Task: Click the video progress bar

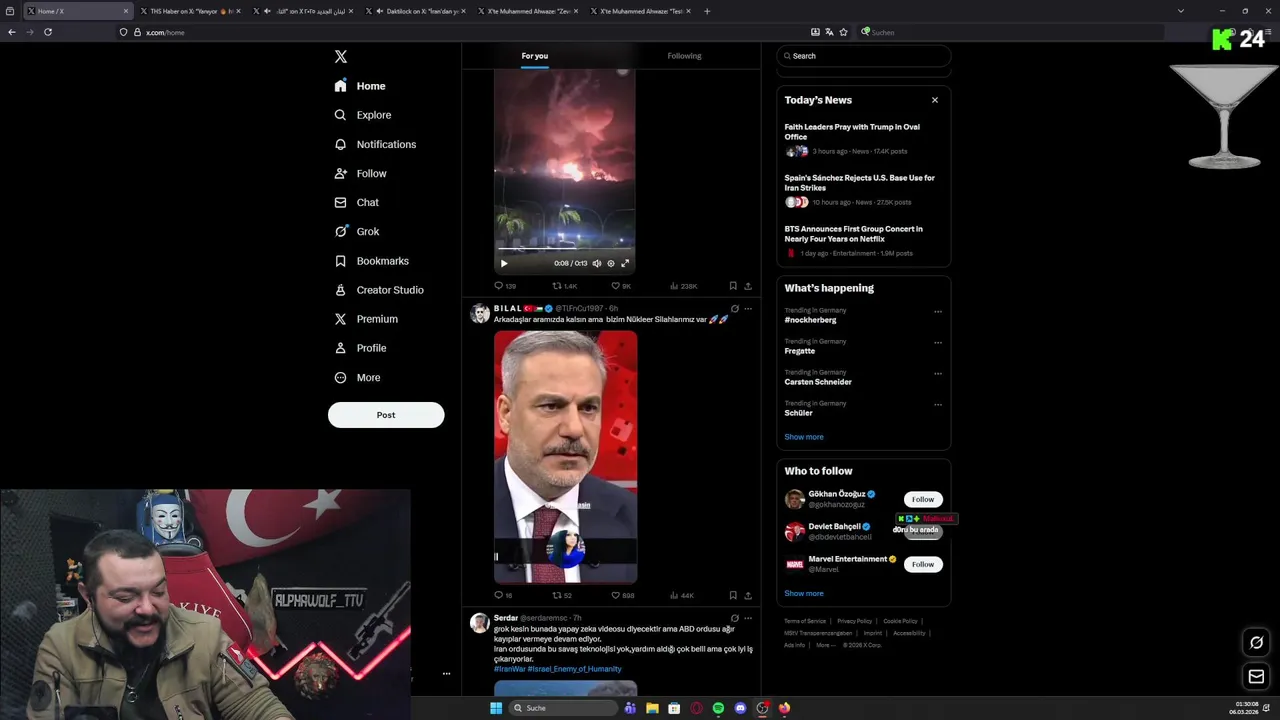Action: pos(564,250)
